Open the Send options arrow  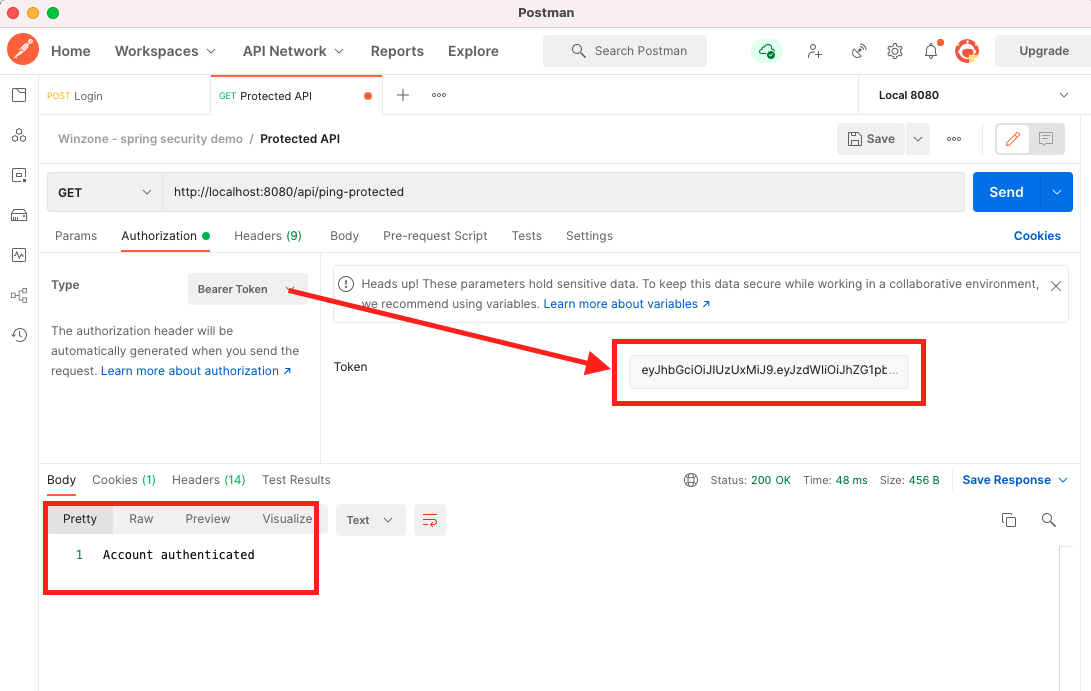1057,192
